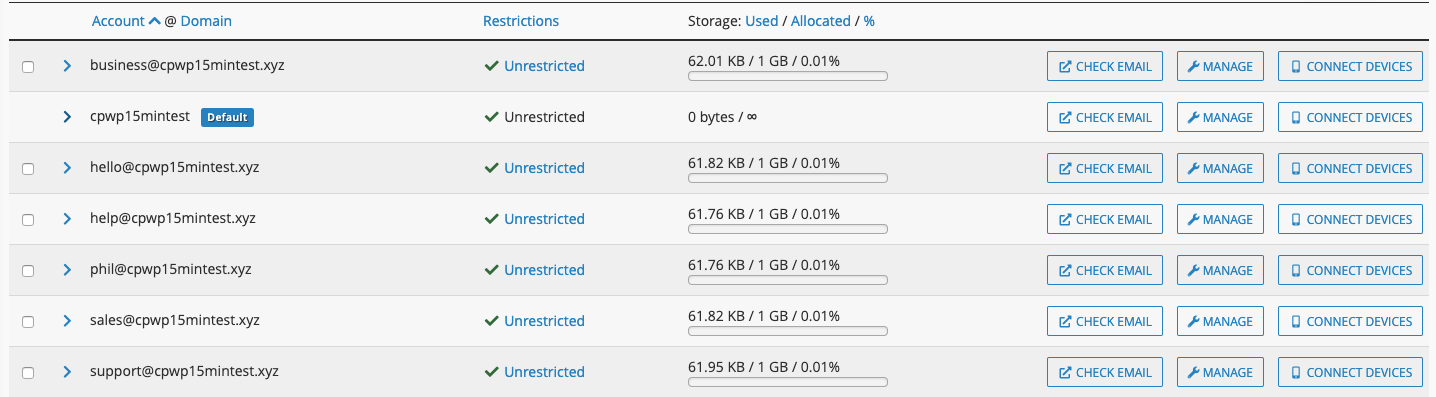Click phone icon on cpwp15mintest Connect Devices
The width and height of the screenshot is (1436, 397).
pos(1296,117)
